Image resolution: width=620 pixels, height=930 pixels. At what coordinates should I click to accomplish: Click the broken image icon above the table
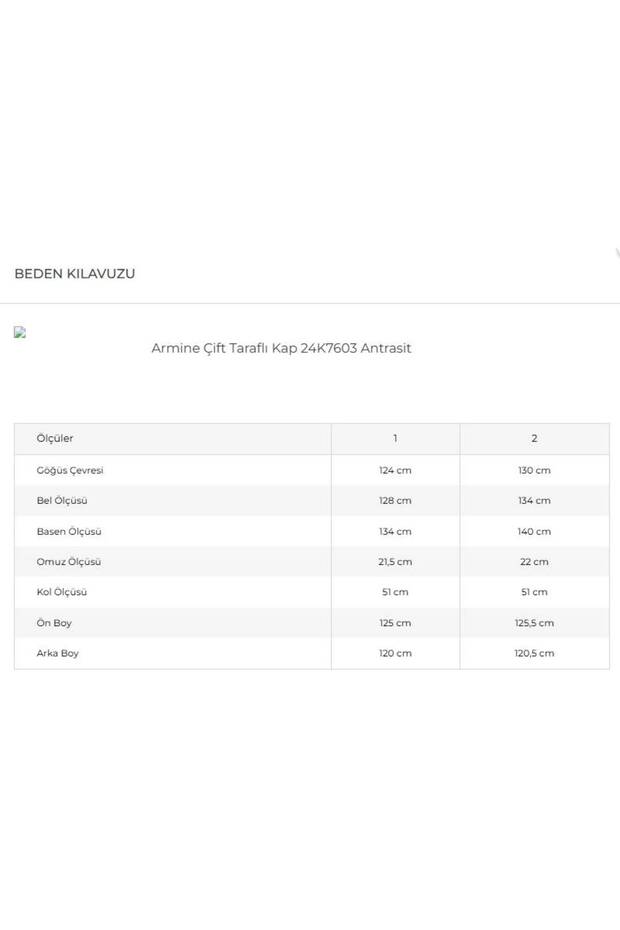(20, 332)
